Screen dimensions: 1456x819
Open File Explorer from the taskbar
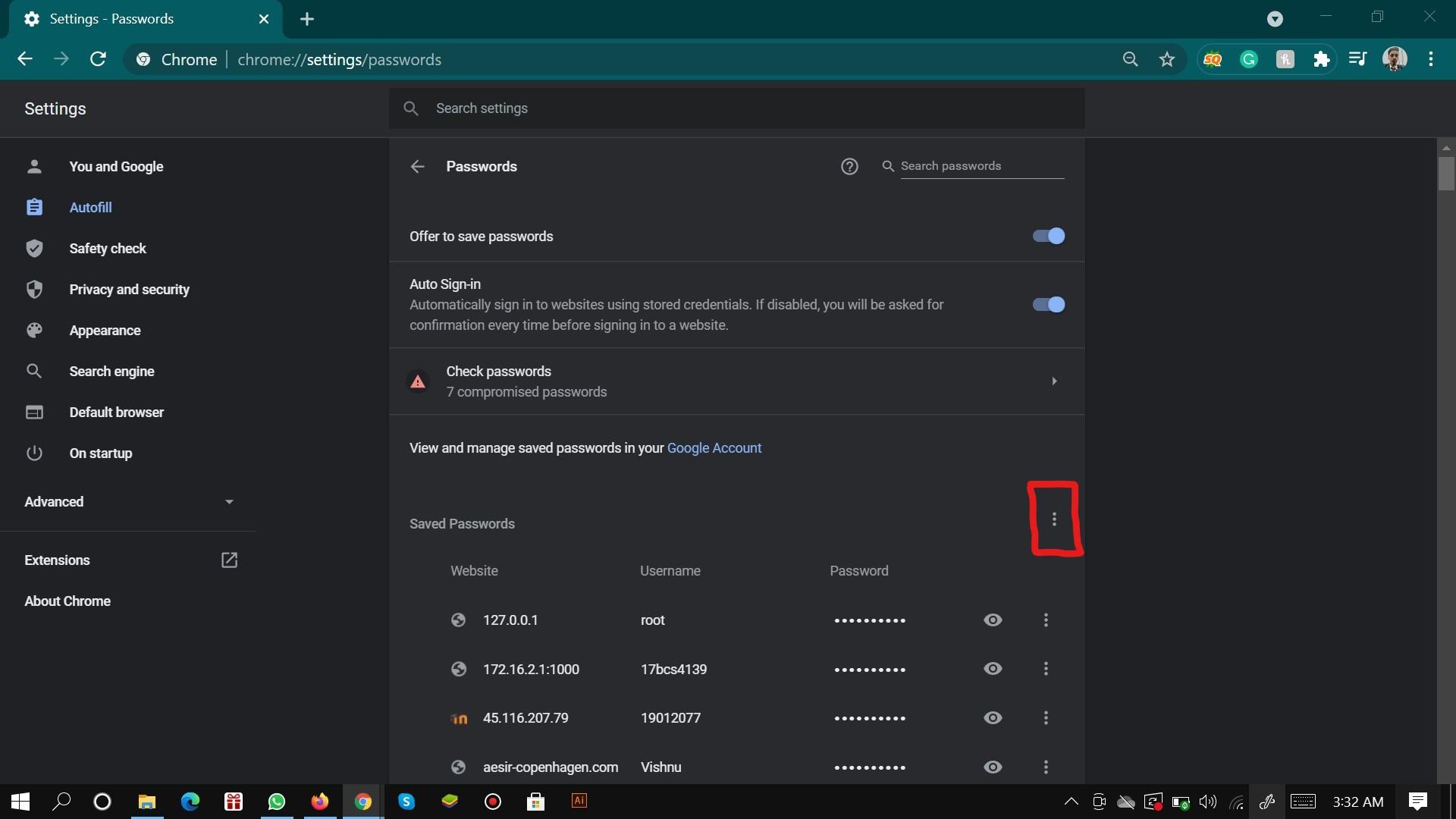coord(146,802)
